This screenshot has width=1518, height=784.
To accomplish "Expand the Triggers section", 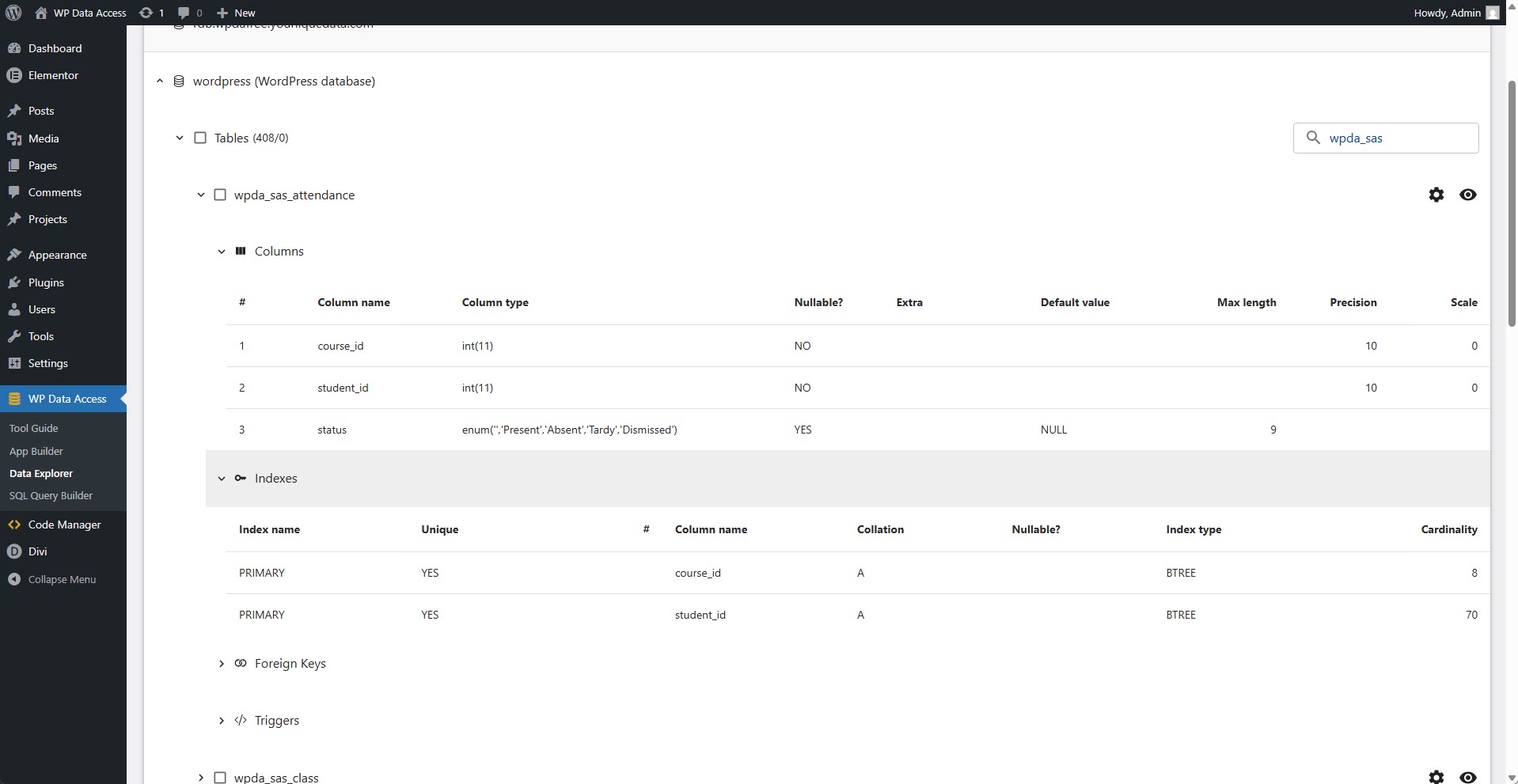I will click(x=222, y=721).
